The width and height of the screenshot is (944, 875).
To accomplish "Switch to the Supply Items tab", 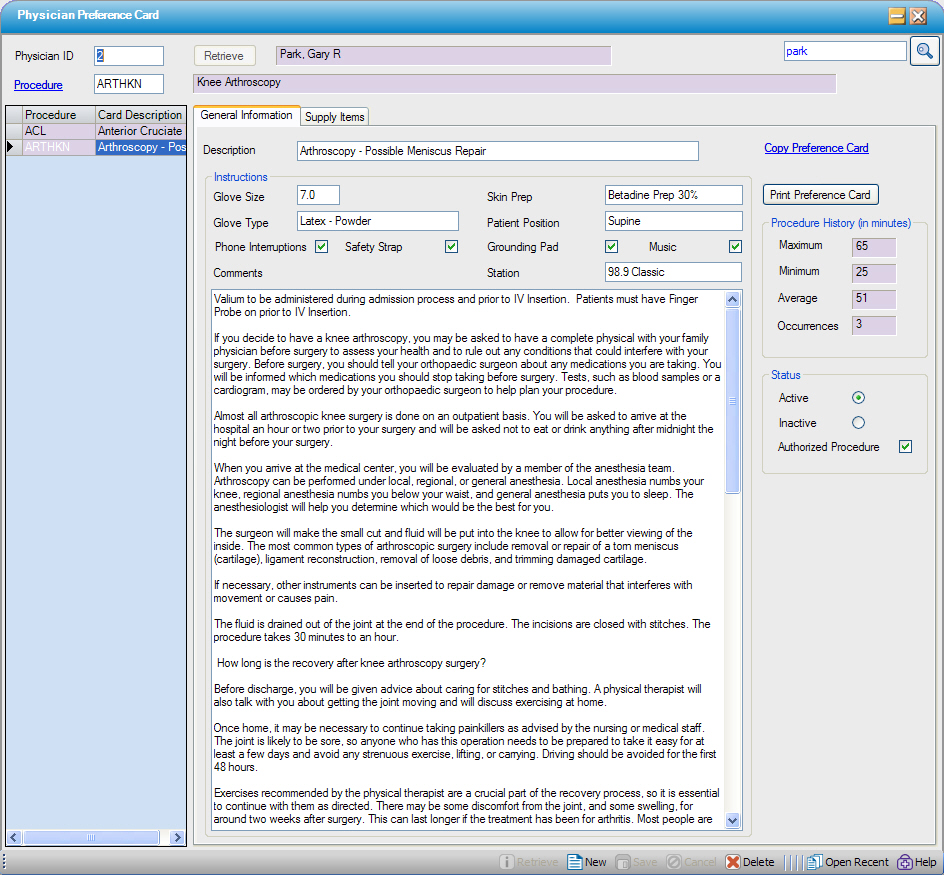I will pyautogui.click(x=335, y=117).
